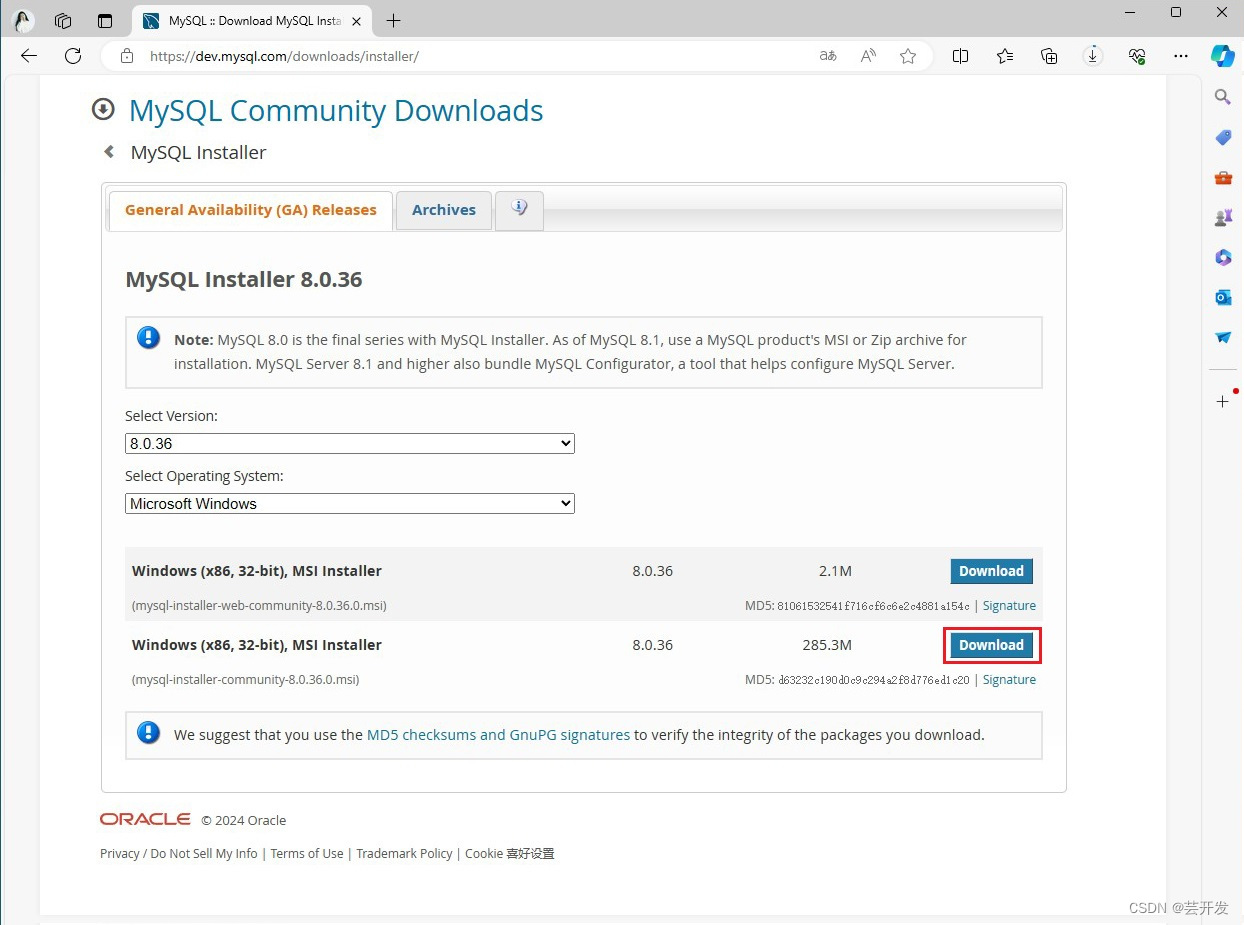
Task: Open sidebar games chess icon
Action: 1222,218
